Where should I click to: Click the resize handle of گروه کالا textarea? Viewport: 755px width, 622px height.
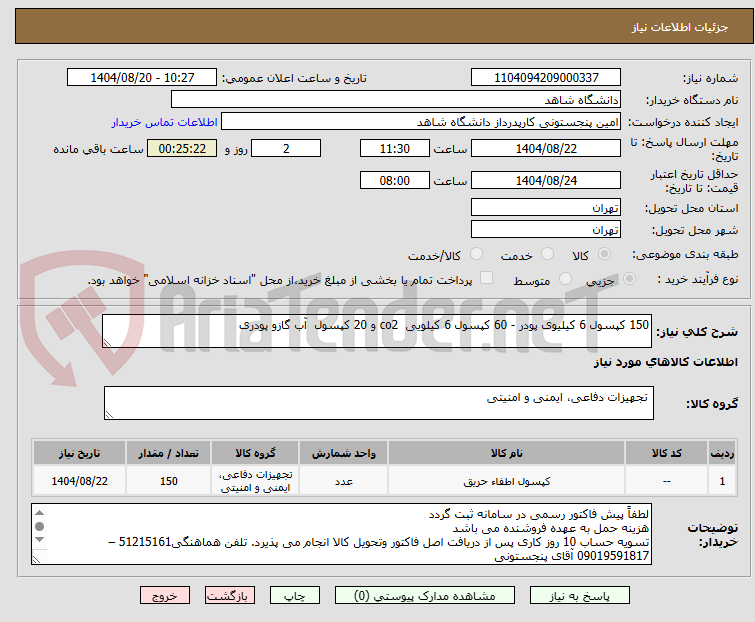coord(109,415)
